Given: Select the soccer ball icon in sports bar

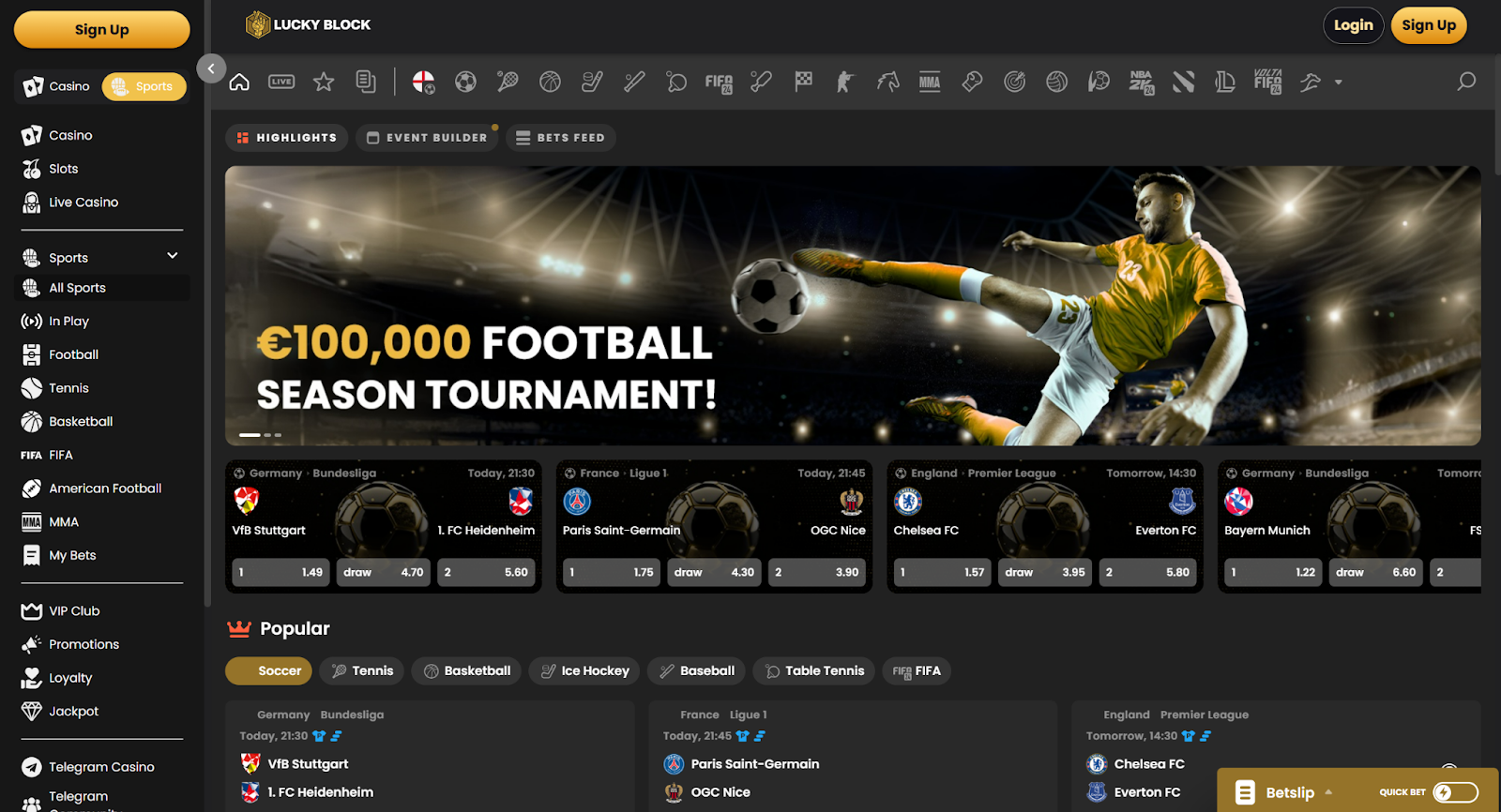Looking at the screenshot, I should [465, 83].
